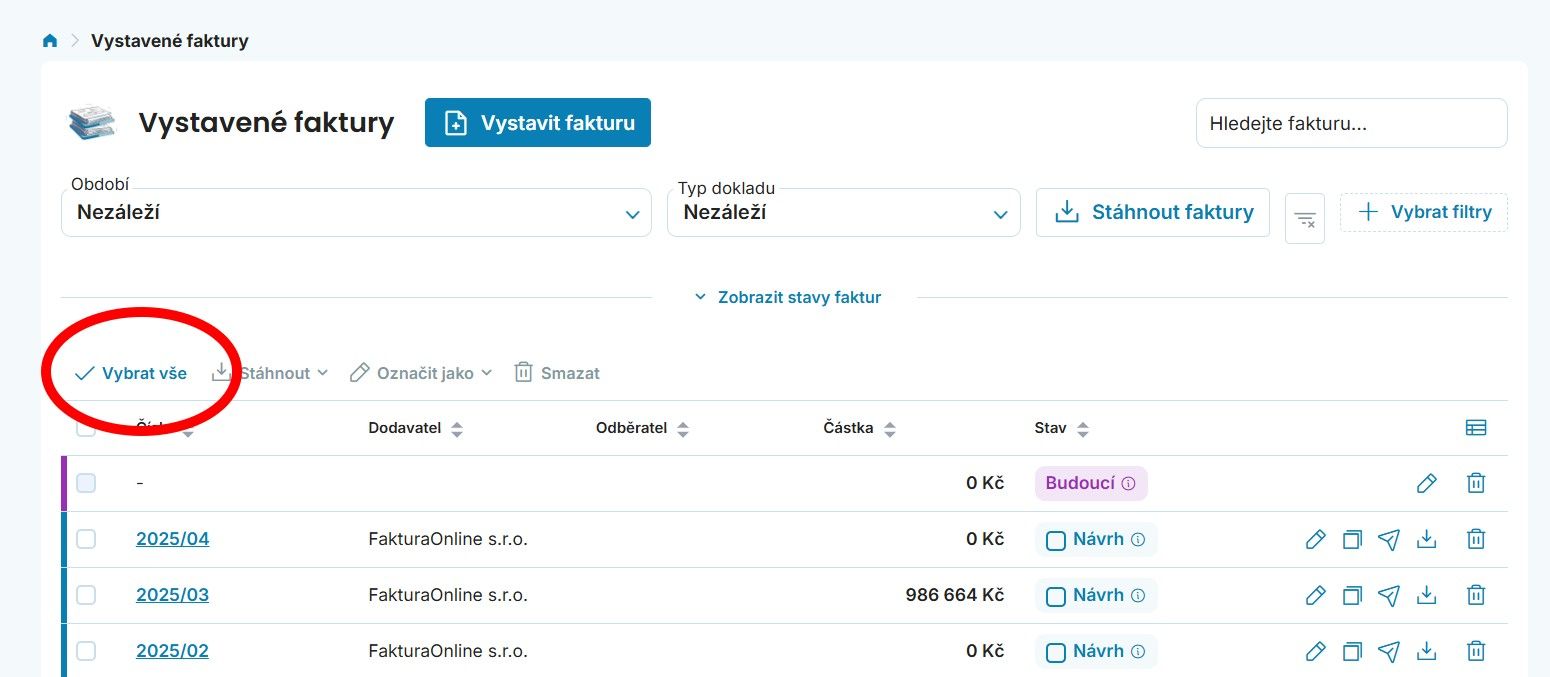Click FakturaOnline s.r.o. in row 2025/04
1550x677 pixels.
tap(448, 539)
